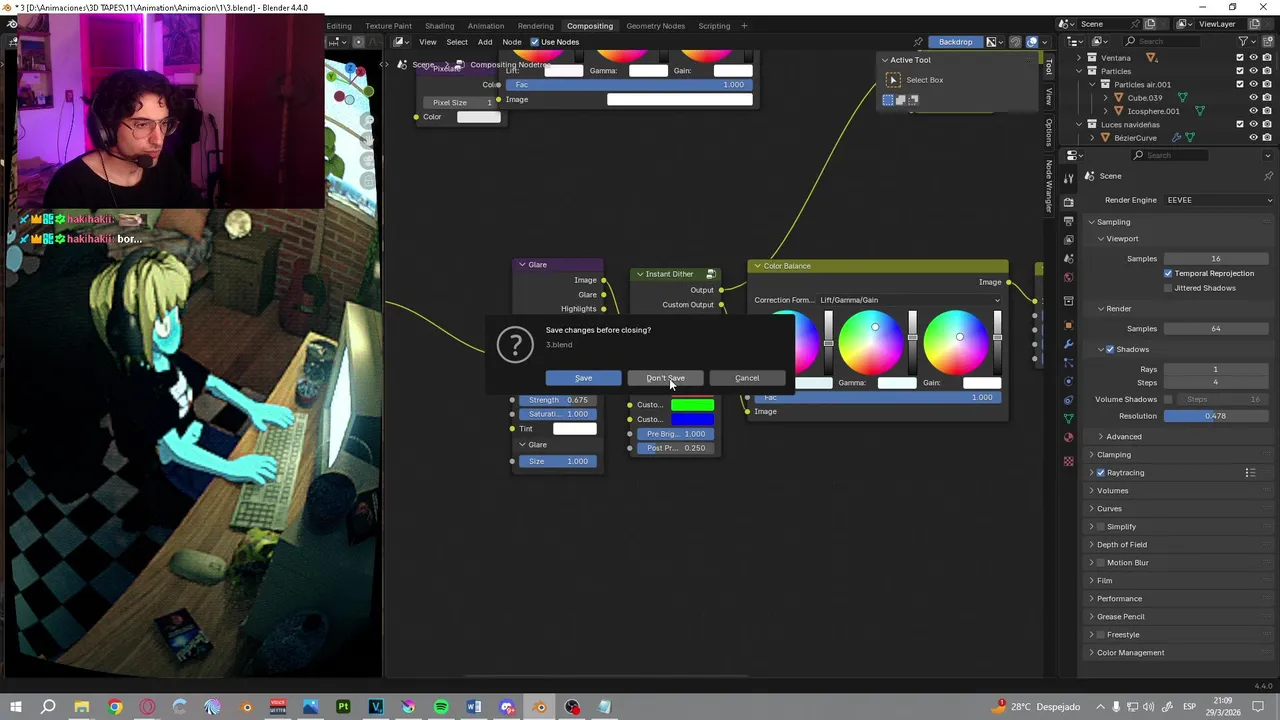
Task: Click the Gain color wheel
Action: pyautogui.click(x=958, y=342)
